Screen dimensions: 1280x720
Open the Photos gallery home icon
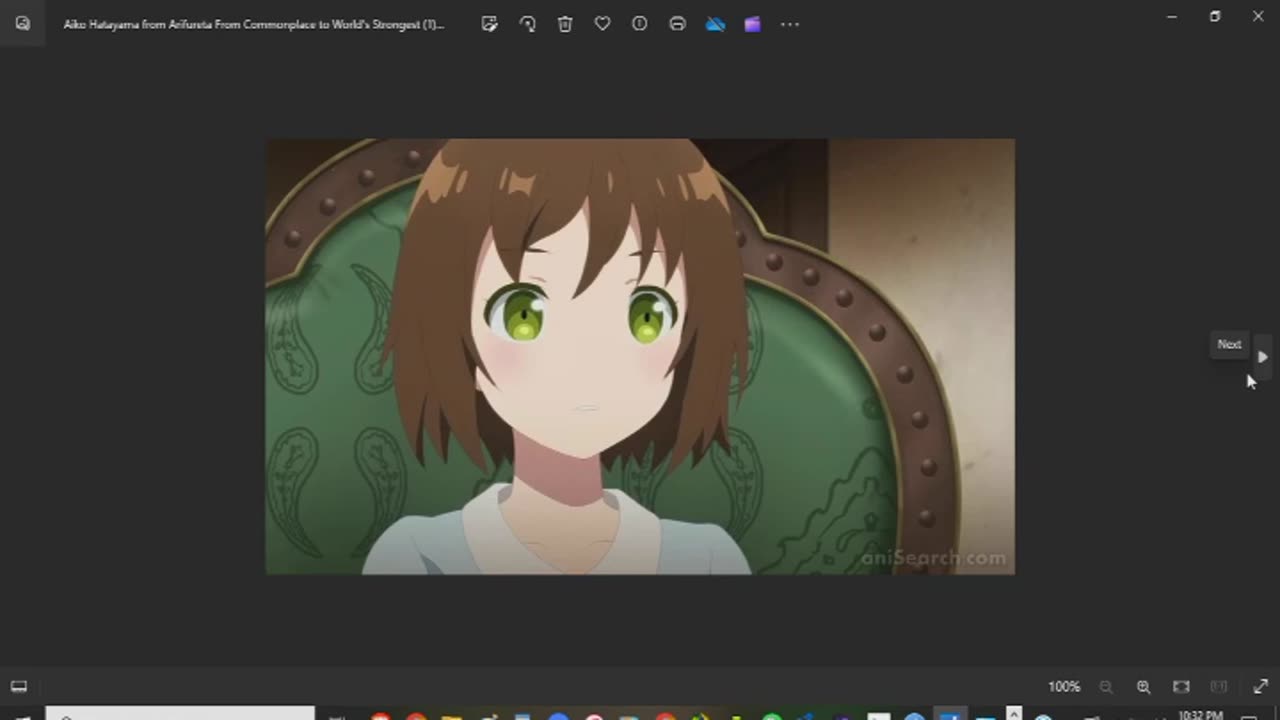(22, 24)
